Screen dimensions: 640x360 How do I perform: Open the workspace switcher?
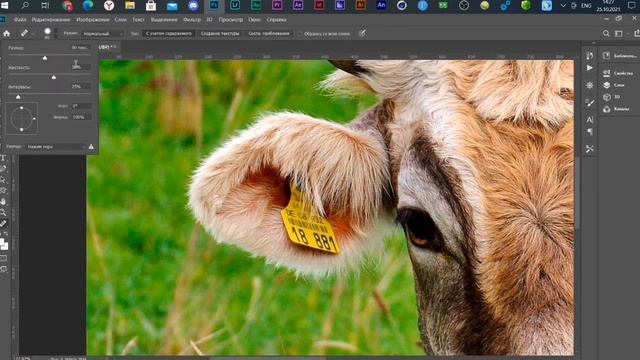(620, 33)
